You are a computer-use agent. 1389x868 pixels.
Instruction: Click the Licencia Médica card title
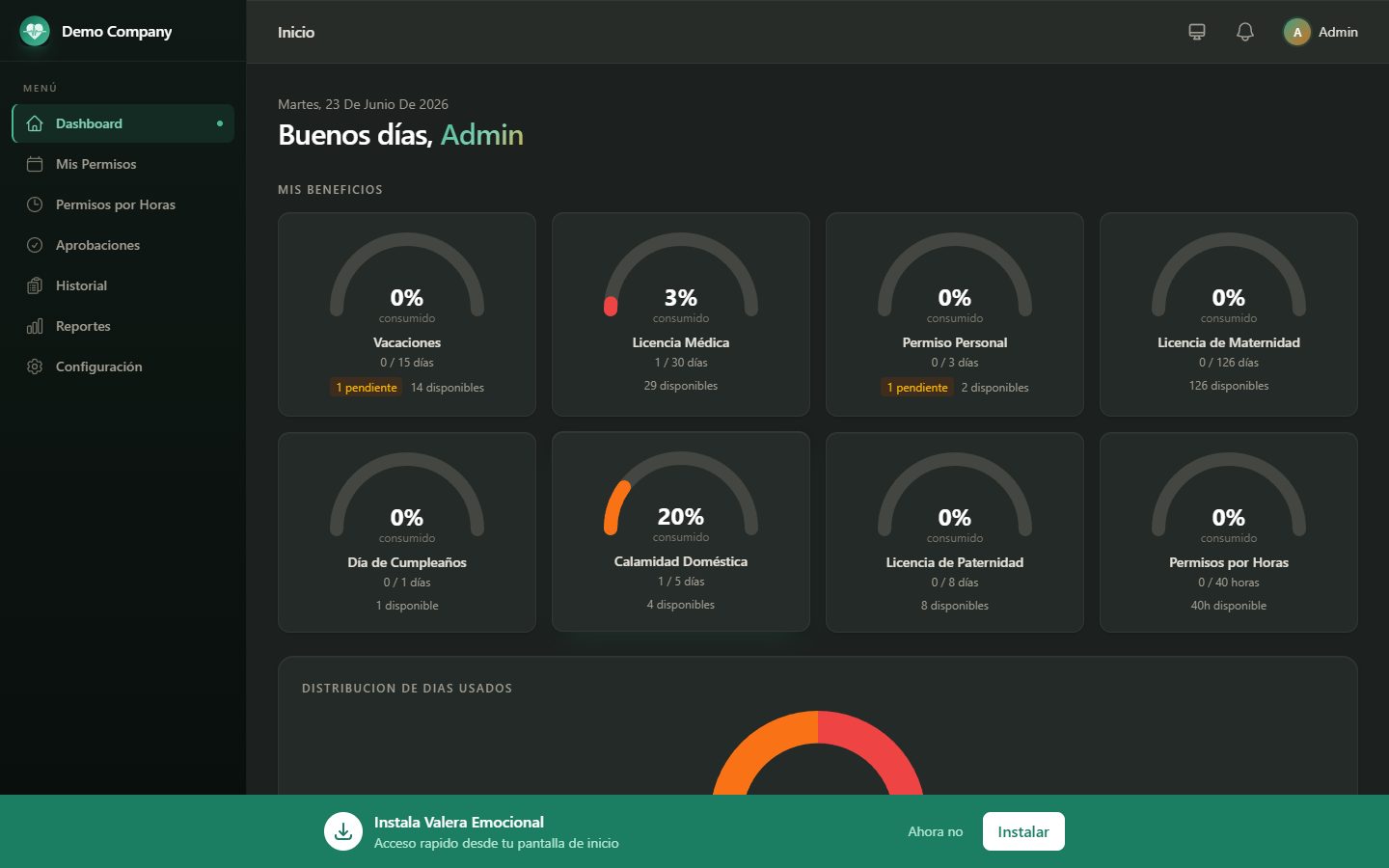tap(681, 342)
